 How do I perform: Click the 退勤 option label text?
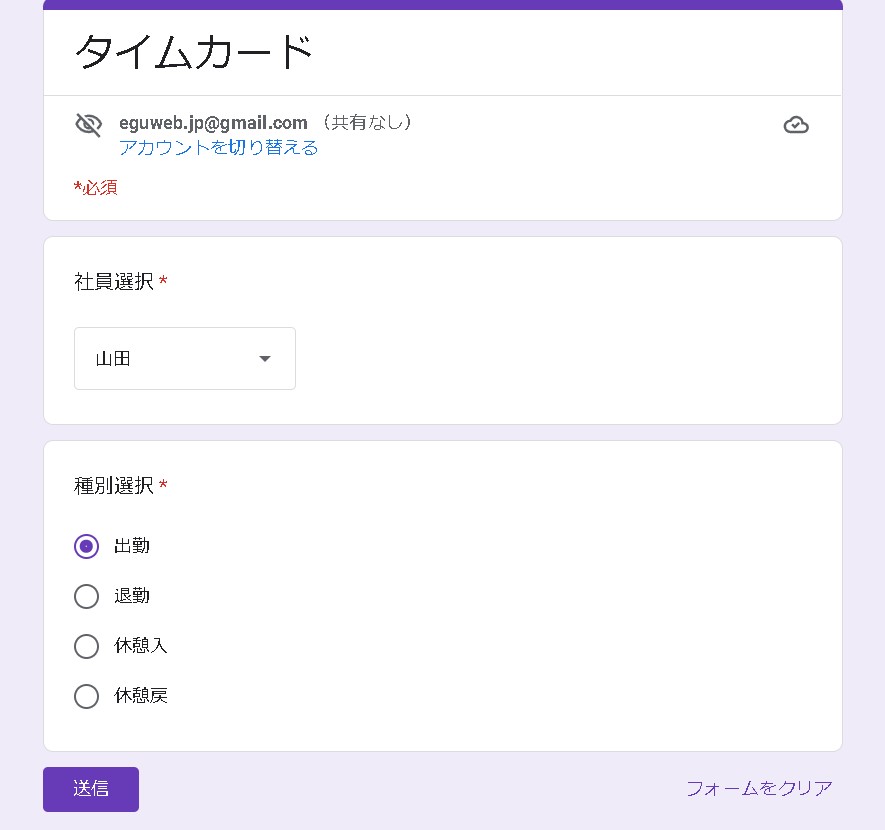[x=132, y=596]
